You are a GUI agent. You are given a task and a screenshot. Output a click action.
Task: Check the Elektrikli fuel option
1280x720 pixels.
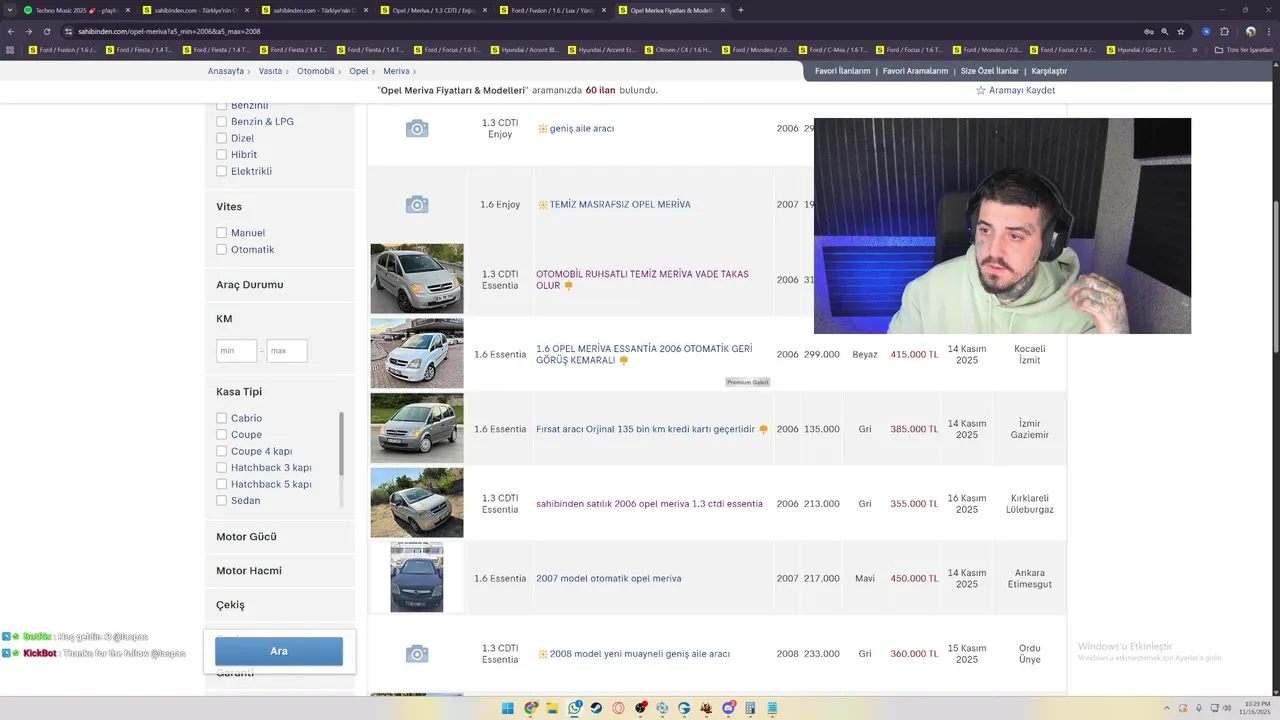[x=222, y=171]
